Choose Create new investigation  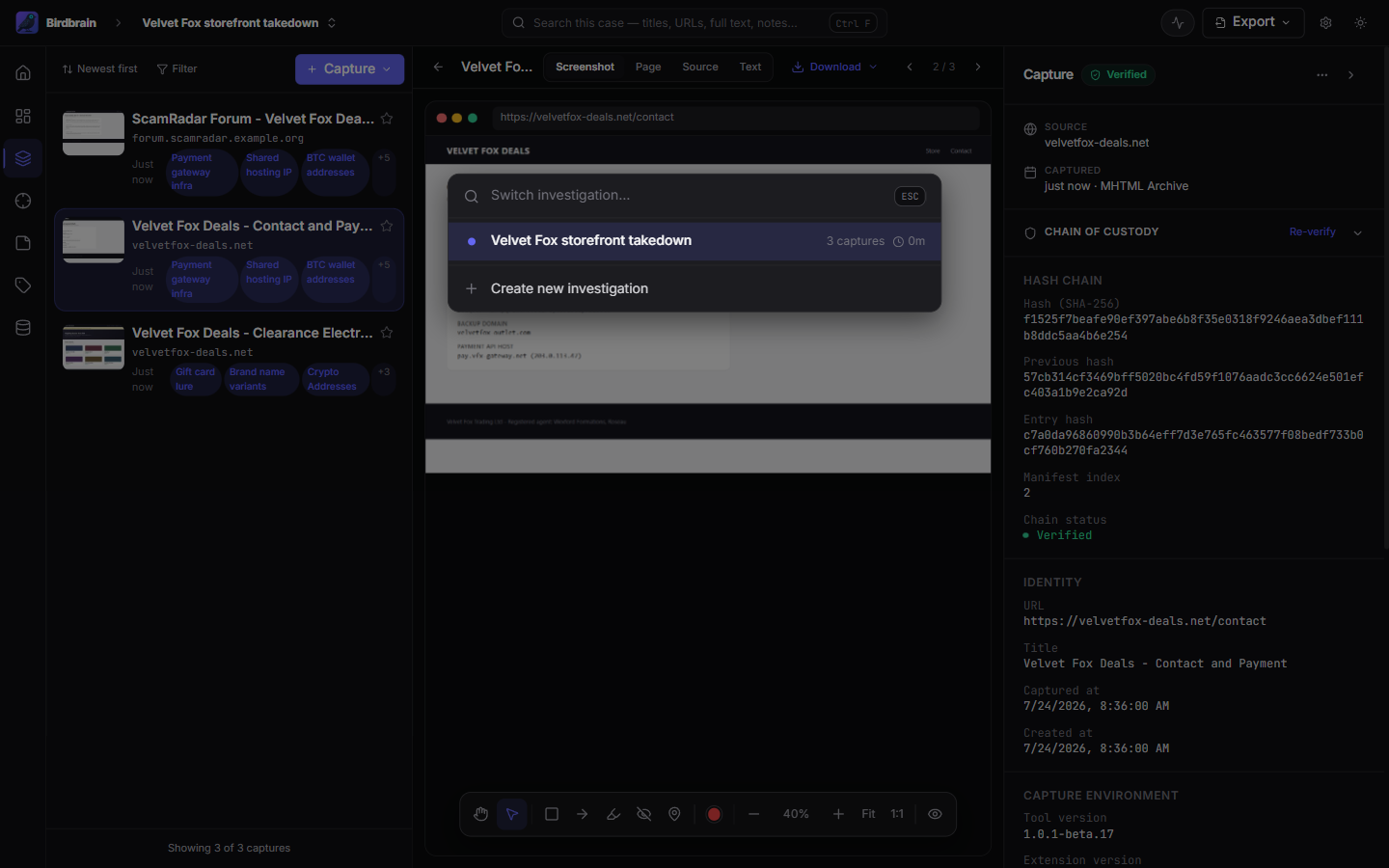(x=694, y=288)
